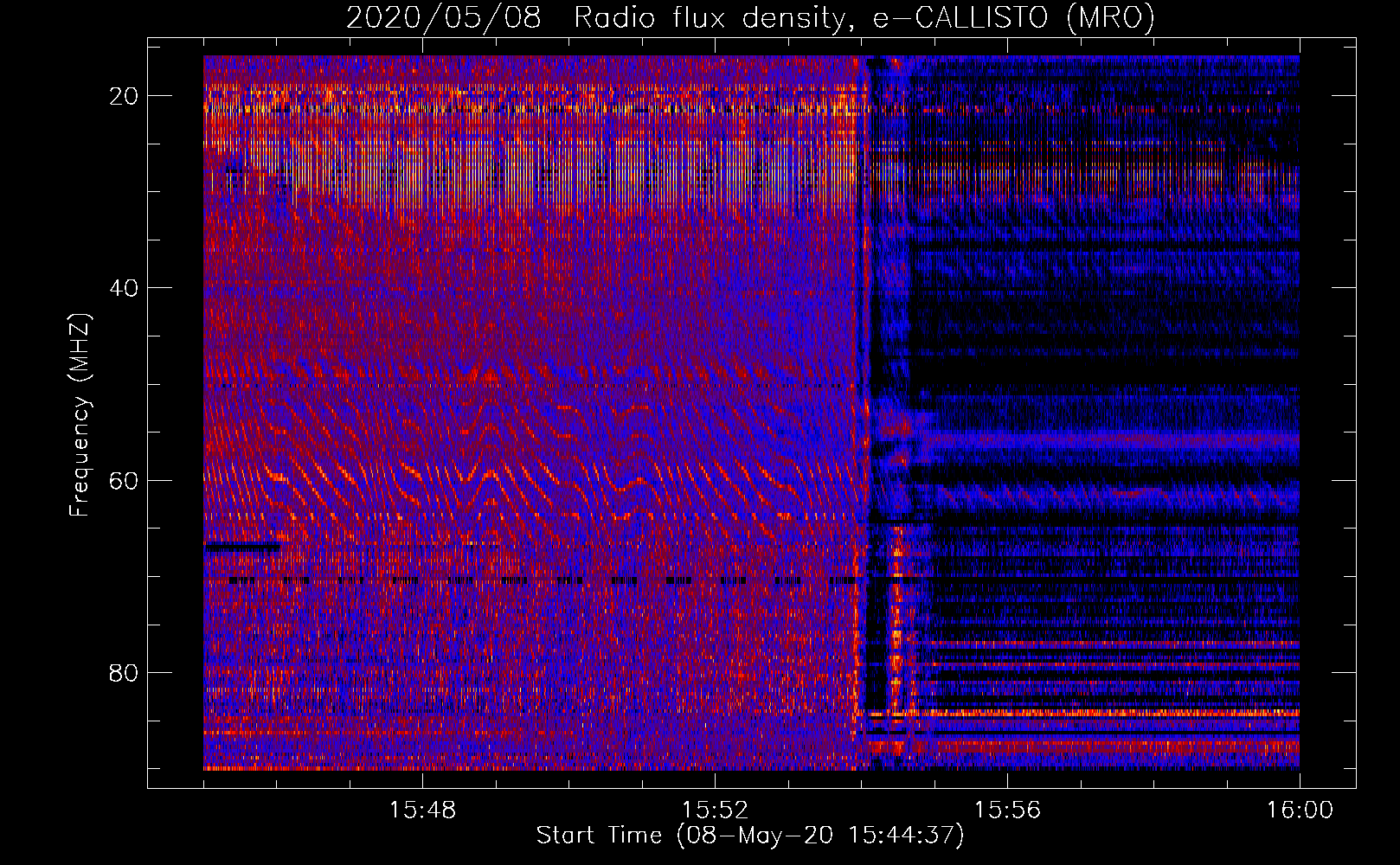The width and height of the screenshot is (1400, 865).
Task: Click the plot title "2020/05/08 Radio flux density, e-CALLISTO (MRO)"
Action: pyautogui.click(x=750, y=17)
